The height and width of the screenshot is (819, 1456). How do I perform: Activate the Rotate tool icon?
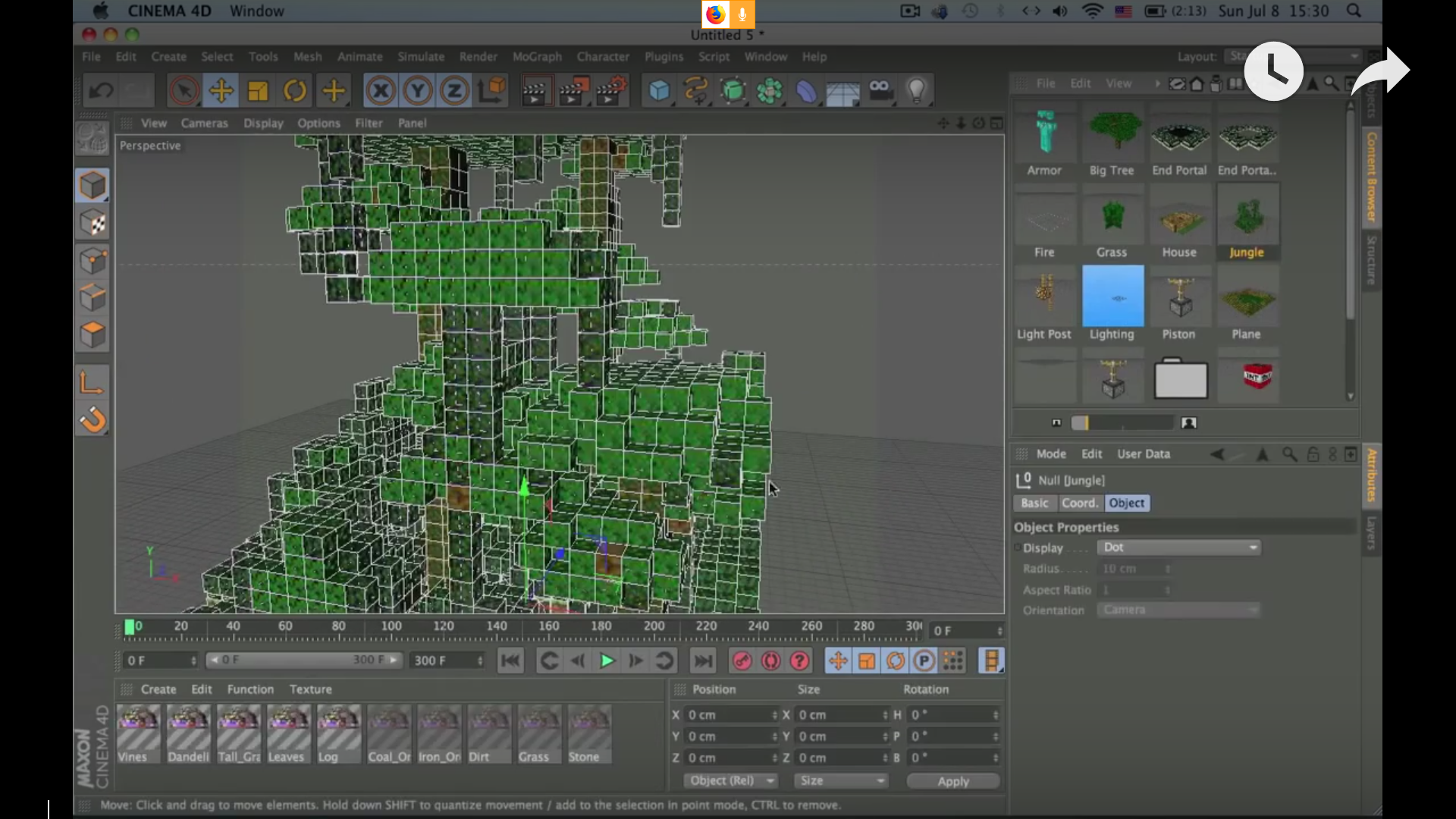tap(295, 91)
